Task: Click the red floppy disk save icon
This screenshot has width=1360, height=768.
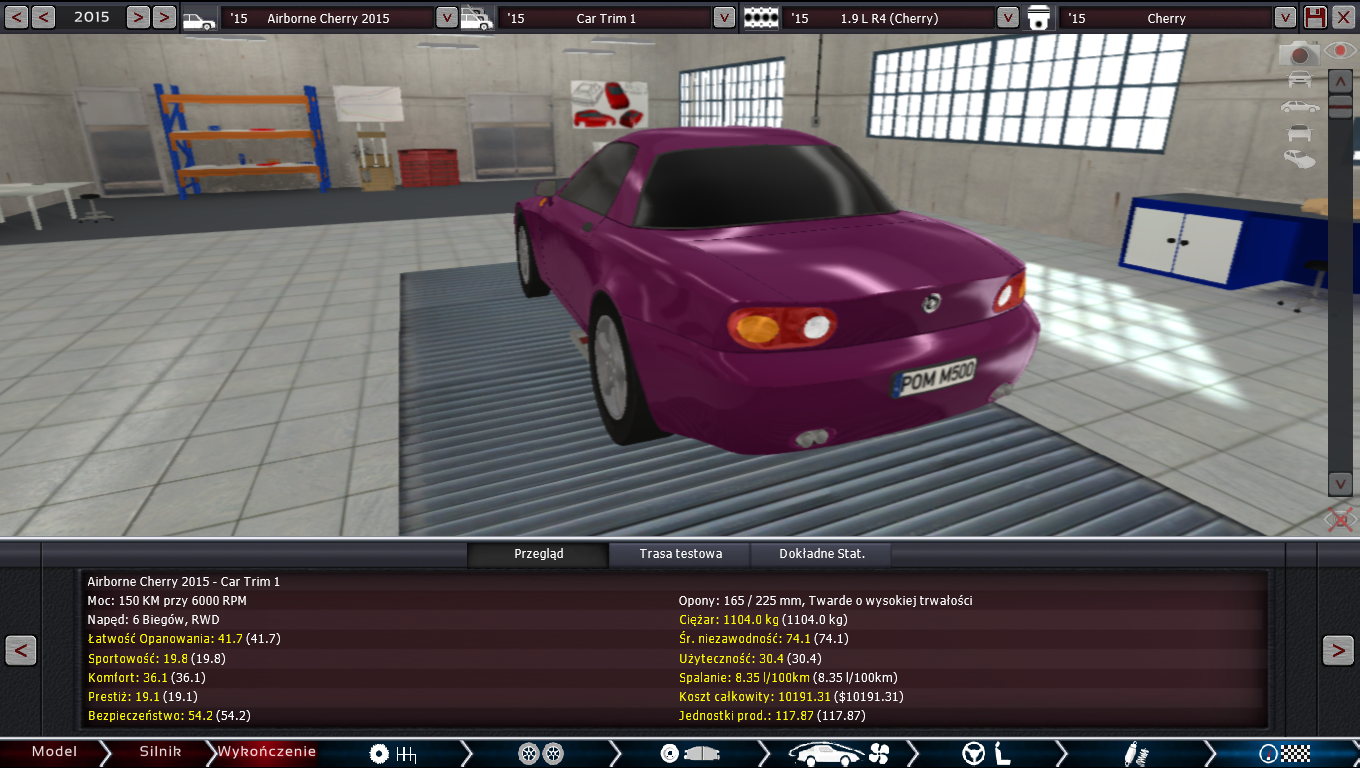Action: point(1316,17)
